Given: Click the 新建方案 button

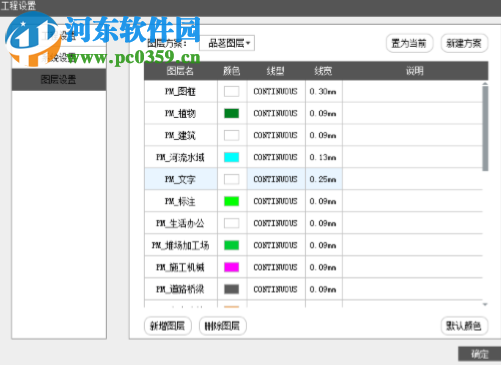Looking at the screenshot, I should tap(464, 43).
